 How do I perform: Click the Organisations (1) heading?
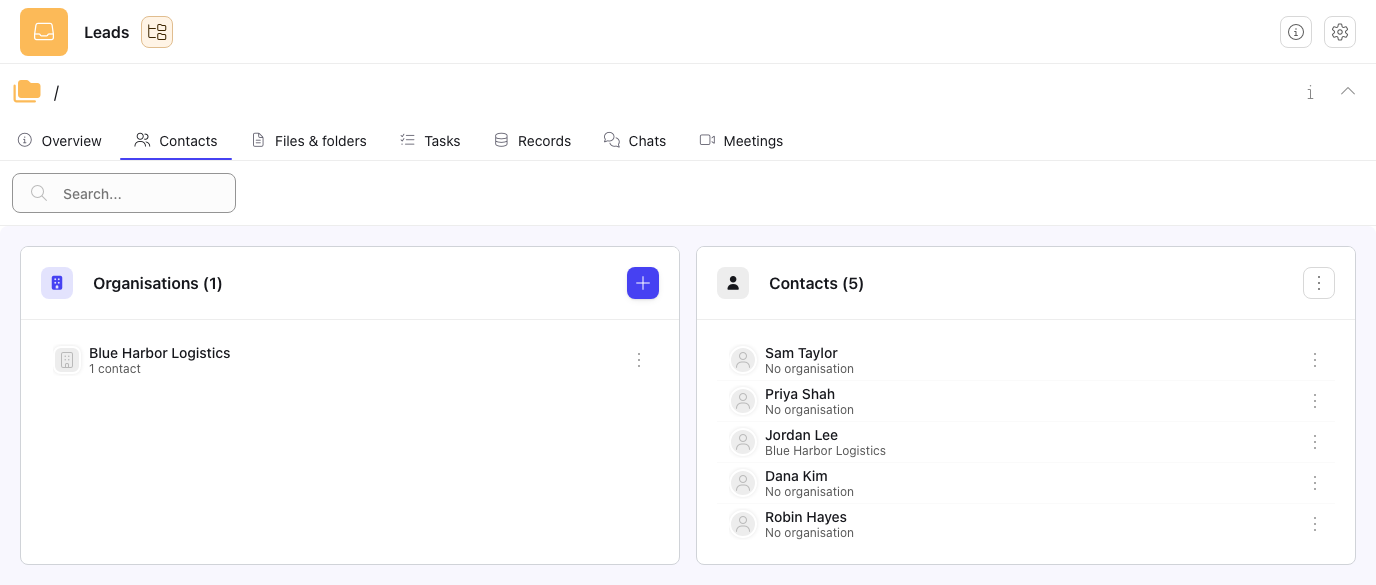[x=158, y=283]
